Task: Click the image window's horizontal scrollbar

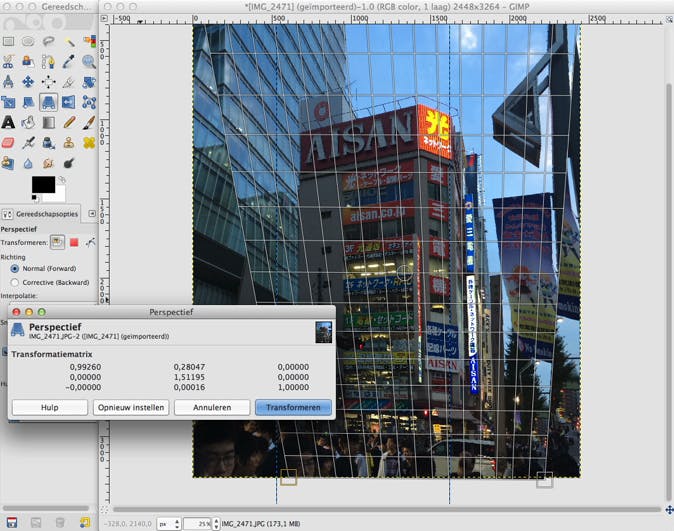Action: tap(387, 510)
